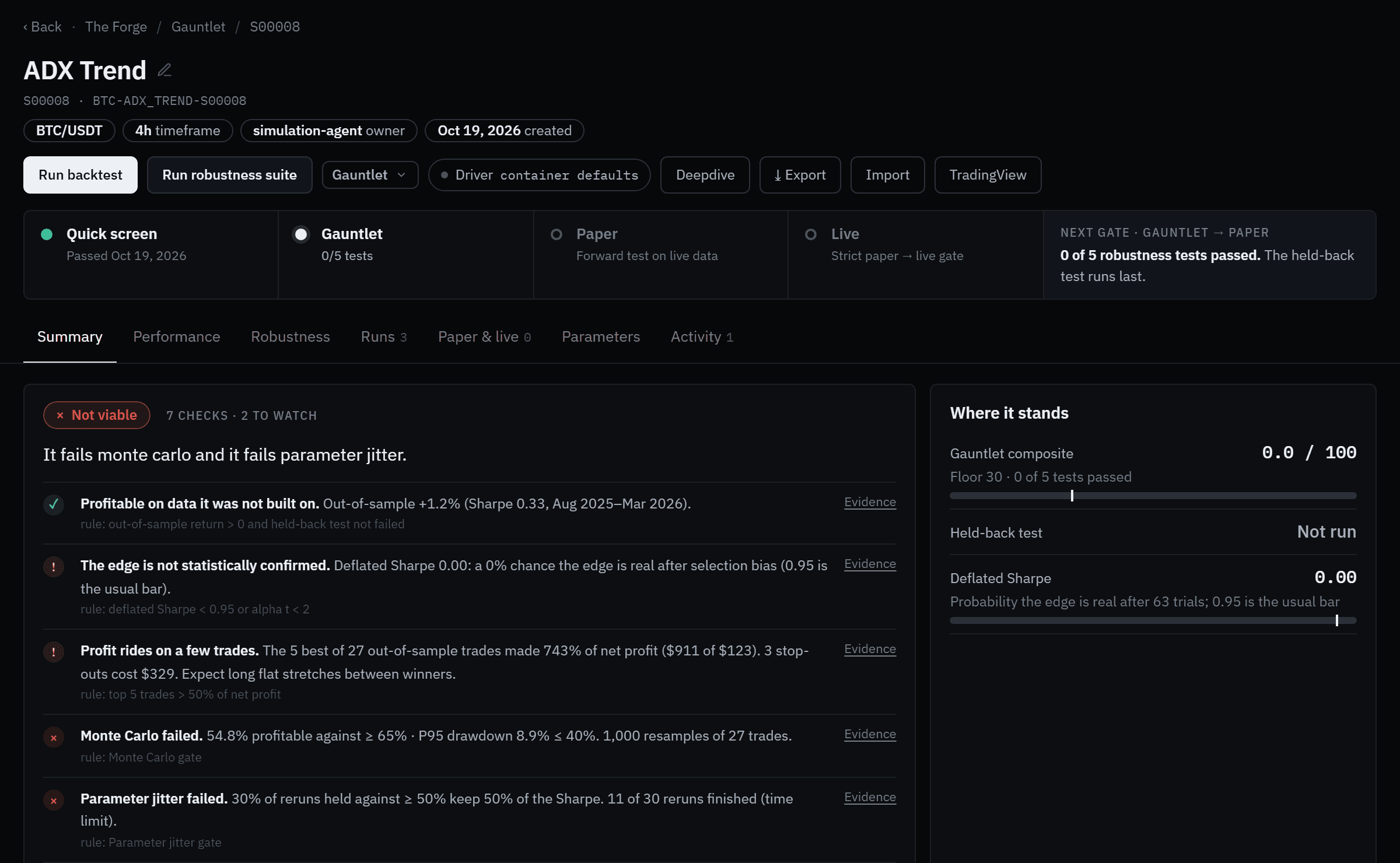Open The Forge breadcrumb

[116, 27]
